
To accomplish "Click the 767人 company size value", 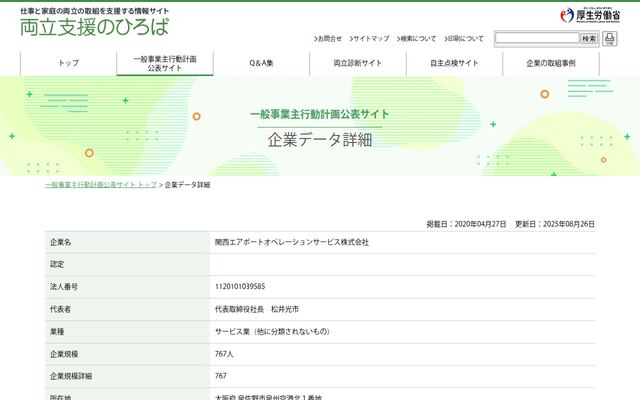I will click(x=224, y=354).
